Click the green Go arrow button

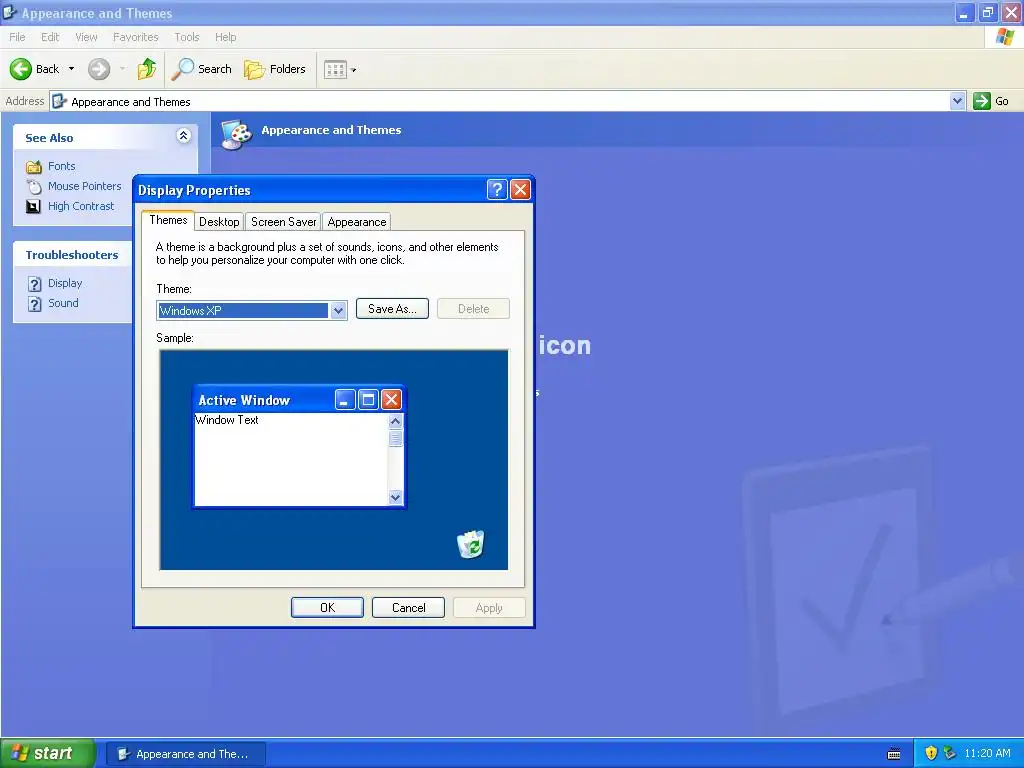click(982, 101)
